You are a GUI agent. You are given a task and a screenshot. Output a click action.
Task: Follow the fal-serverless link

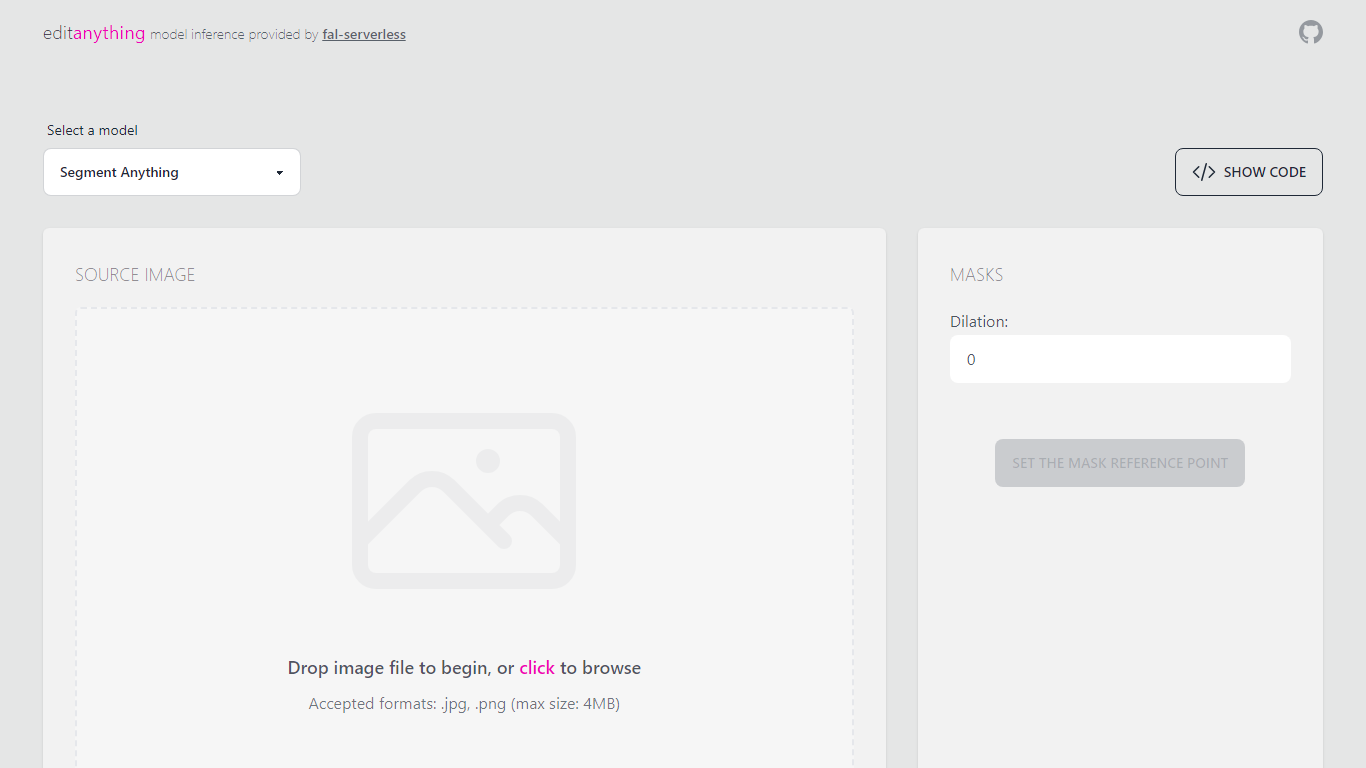click(x=364, y=35)
